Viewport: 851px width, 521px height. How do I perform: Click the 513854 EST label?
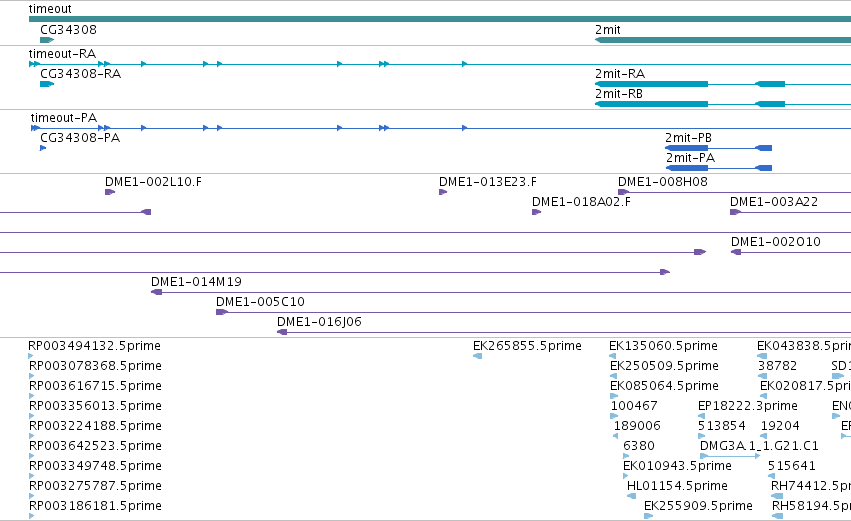coord(721,426)
